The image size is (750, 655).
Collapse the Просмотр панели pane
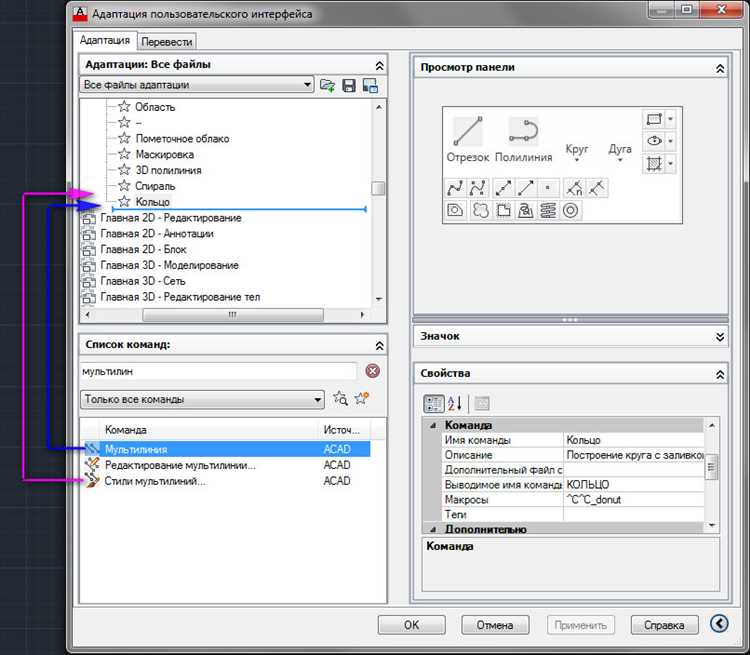click(720, 68)
